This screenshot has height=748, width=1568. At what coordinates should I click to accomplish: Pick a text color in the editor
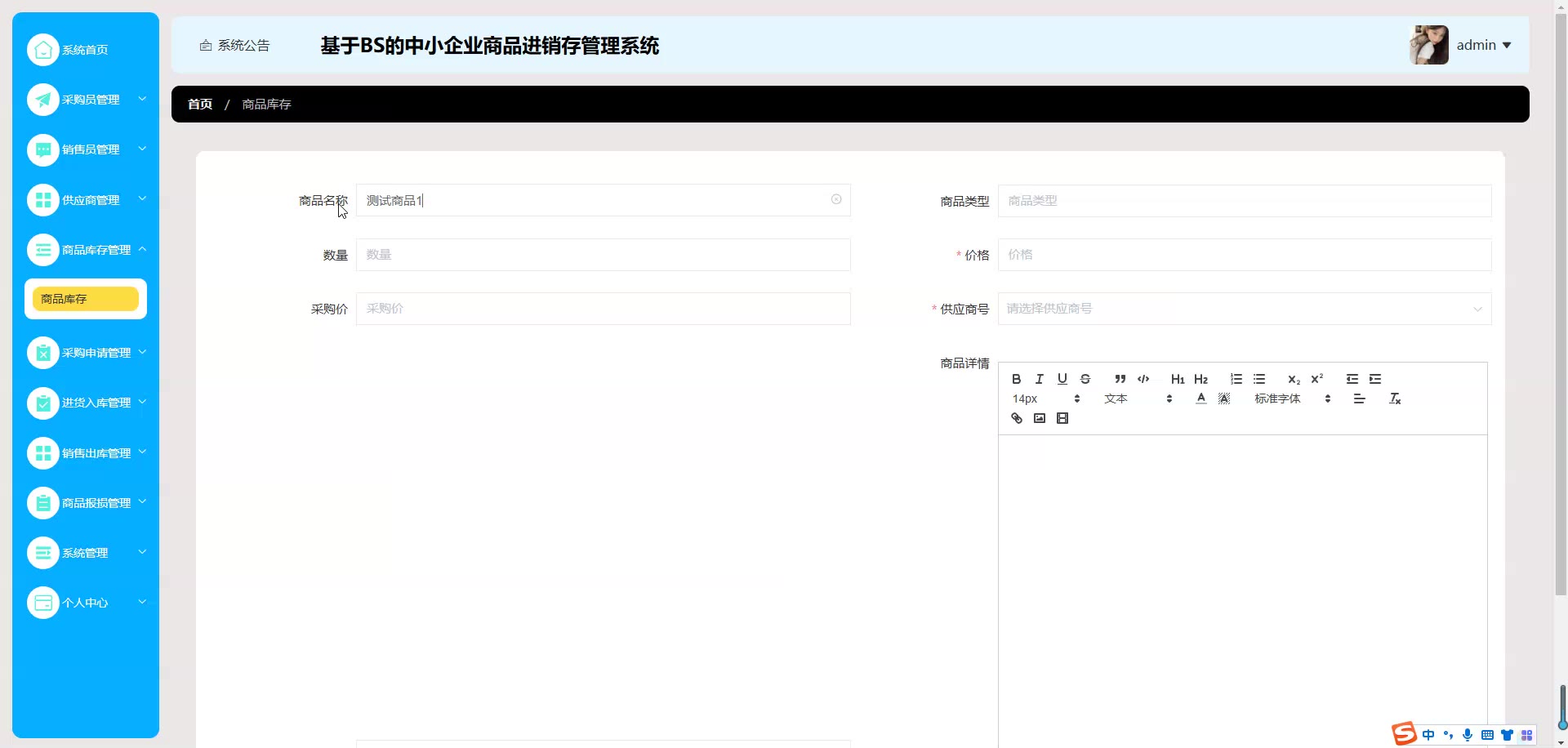point(1200,398)
